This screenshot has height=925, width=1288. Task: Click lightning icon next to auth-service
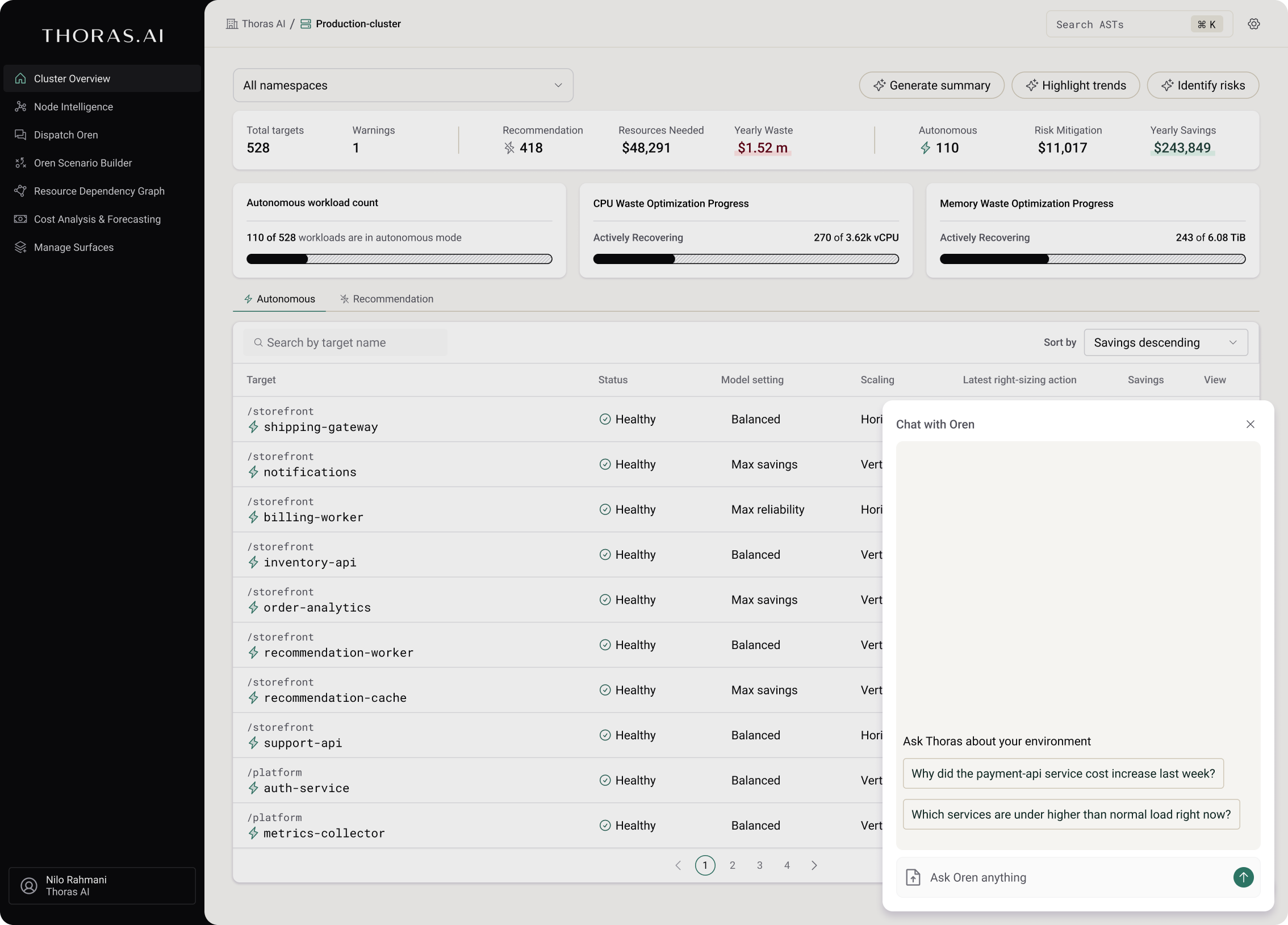tap(253, 788)
